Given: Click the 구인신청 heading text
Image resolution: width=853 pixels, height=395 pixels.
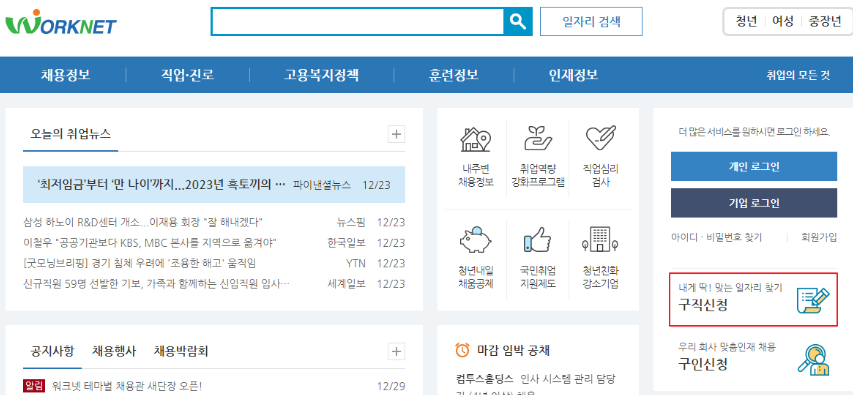Looking at the screenshot, I should (702, 364).
